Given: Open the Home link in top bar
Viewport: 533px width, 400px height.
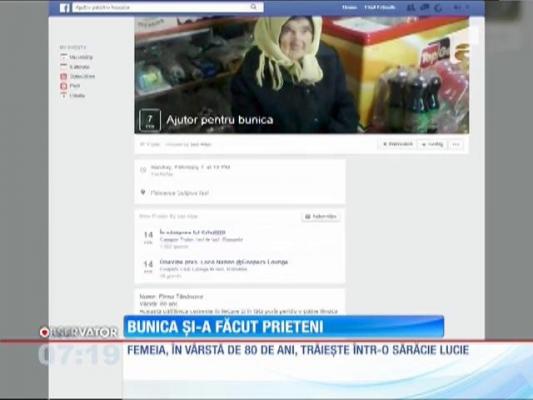Looking at the screenshot, I should coord(349,7).
